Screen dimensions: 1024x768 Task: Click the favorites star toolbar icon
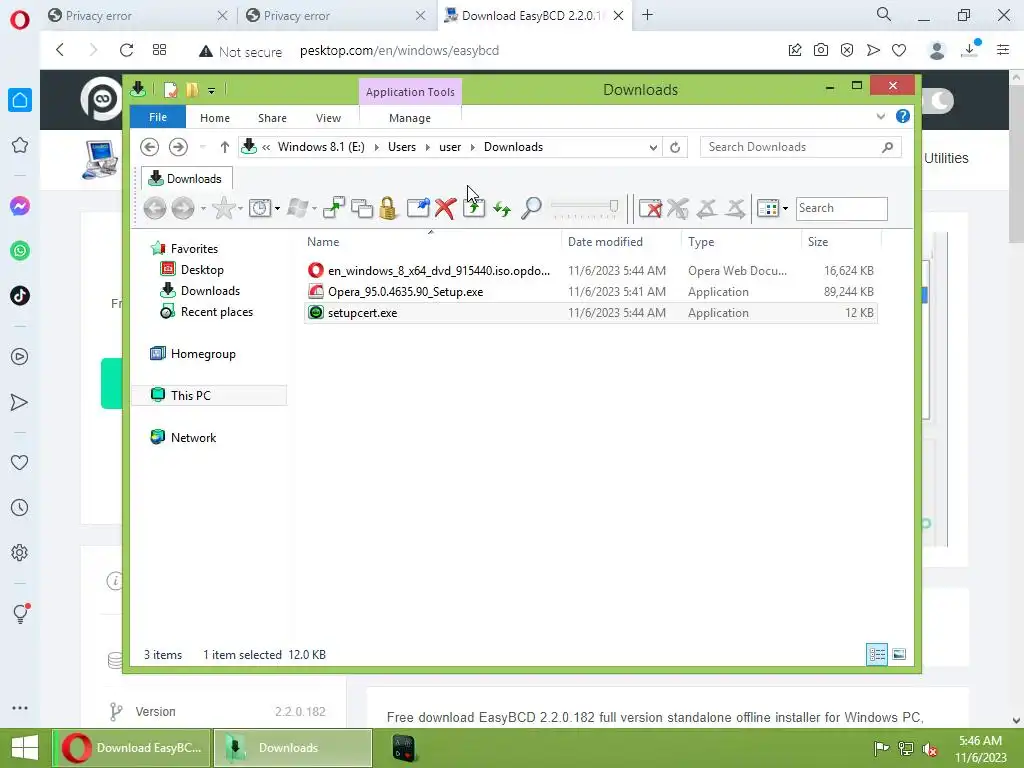224,208
